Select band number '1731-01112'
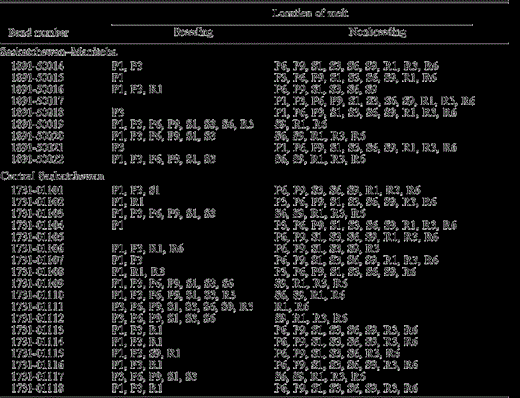Image resolution: width=520 pixels, height=398 pixels. 37,319
